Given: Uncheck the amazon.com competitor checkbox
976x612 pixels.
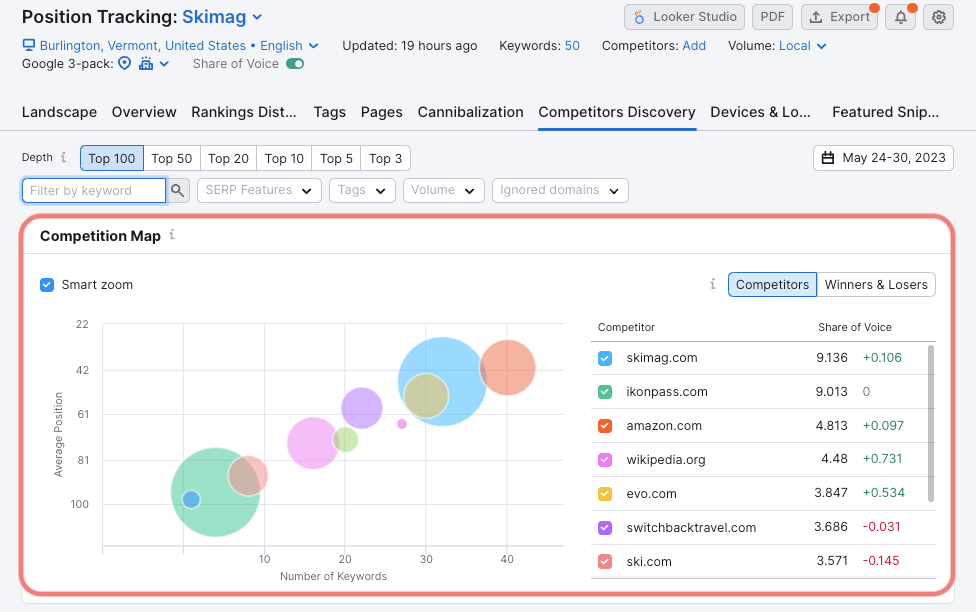Looking at the screenshot, I should 604,426.
